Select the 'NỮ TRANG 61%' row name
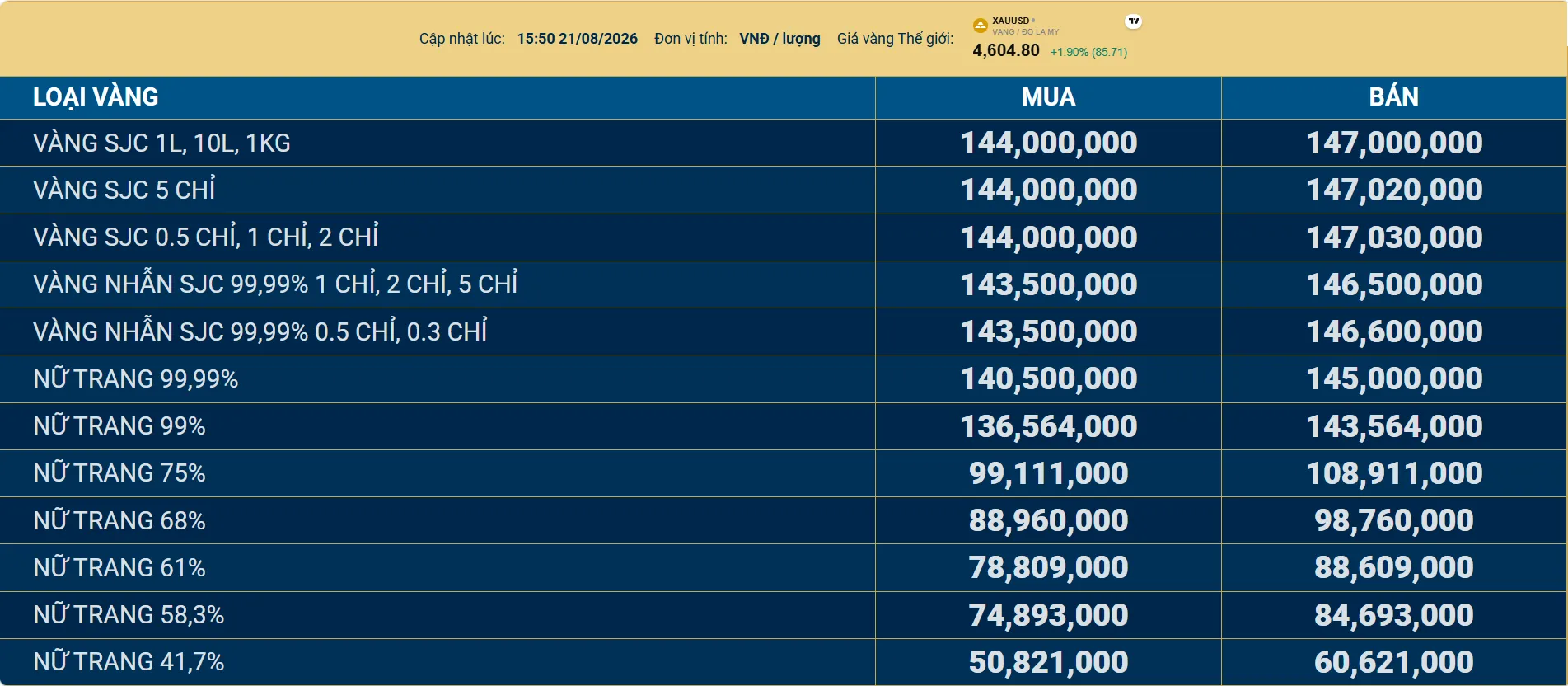 pyautogui.click(x=119, y=567)
